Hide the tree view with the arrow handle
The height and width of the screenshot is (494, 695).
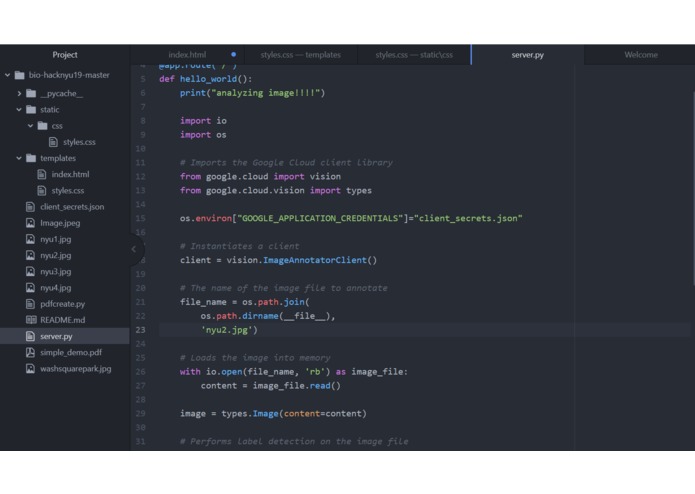click(x=134, y=249)
